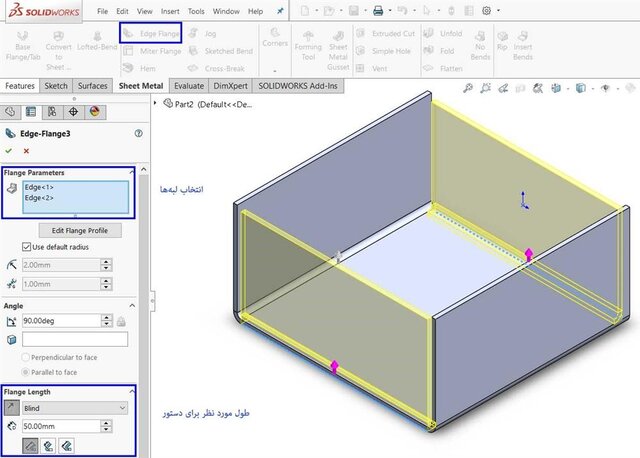This screenshot has height=458, width=640.
Task: Open Base Flange/Tab tool
Action: coord(23,46)
